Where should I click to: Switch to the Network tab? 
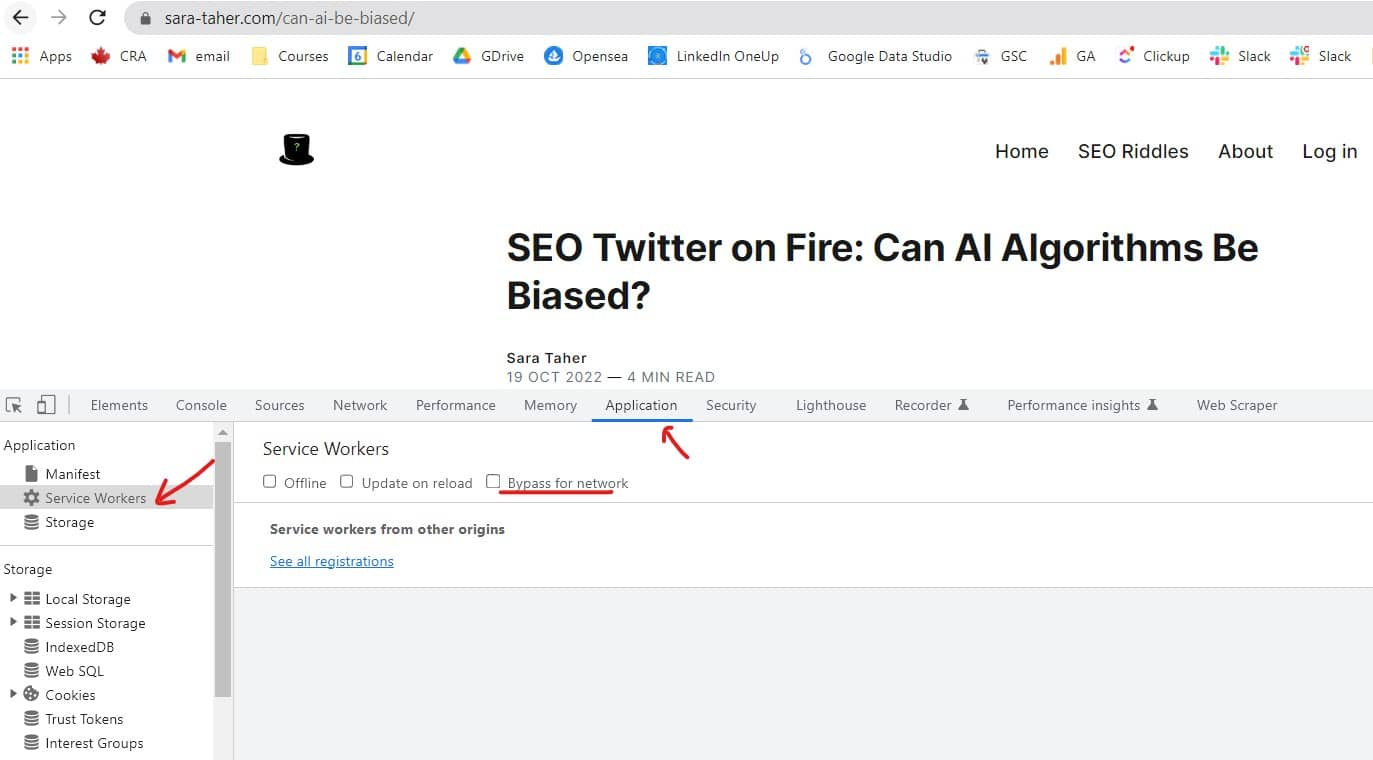pyautogui.click(x=359, y=405)
